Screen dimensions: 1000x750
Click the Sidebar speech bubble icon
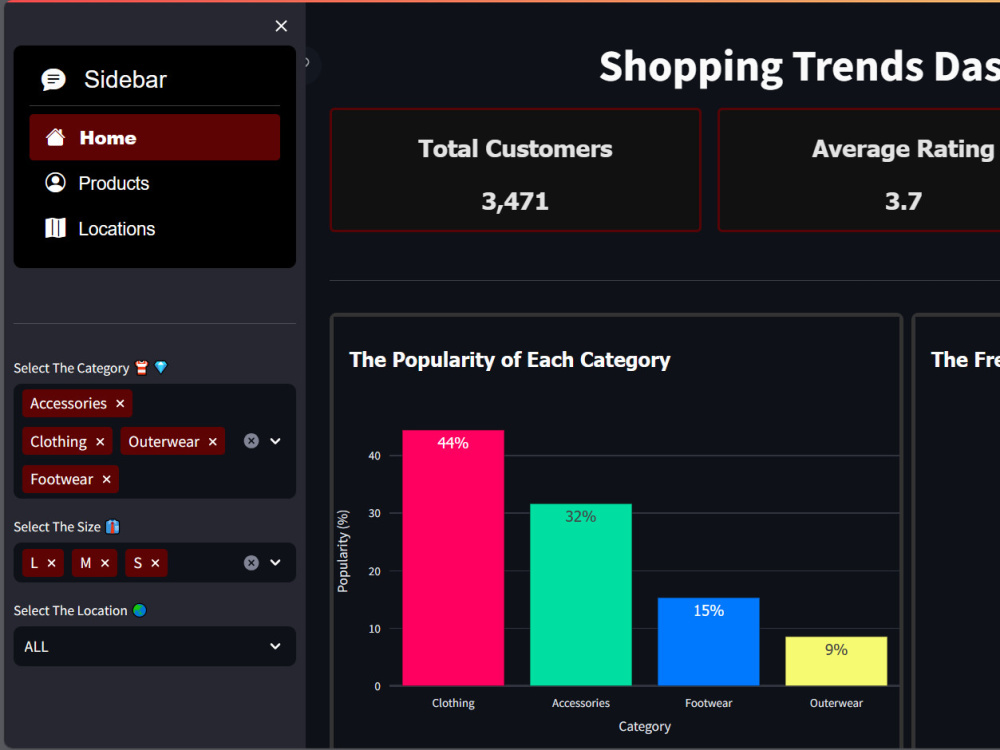pyautogui.click(x=54, y=79)
